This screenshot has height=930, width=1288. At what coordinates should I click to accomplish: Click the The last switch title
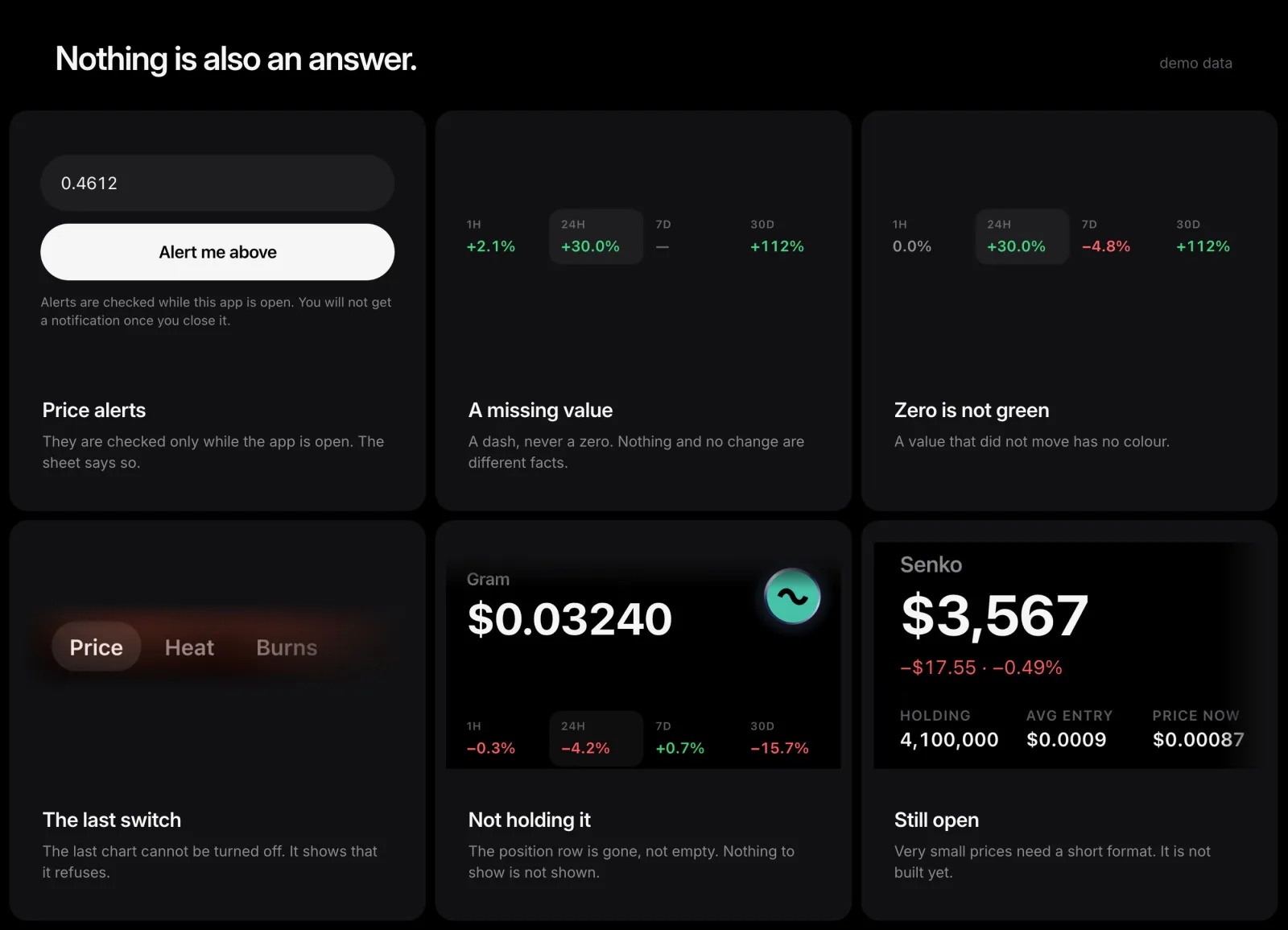pos(112,820)
